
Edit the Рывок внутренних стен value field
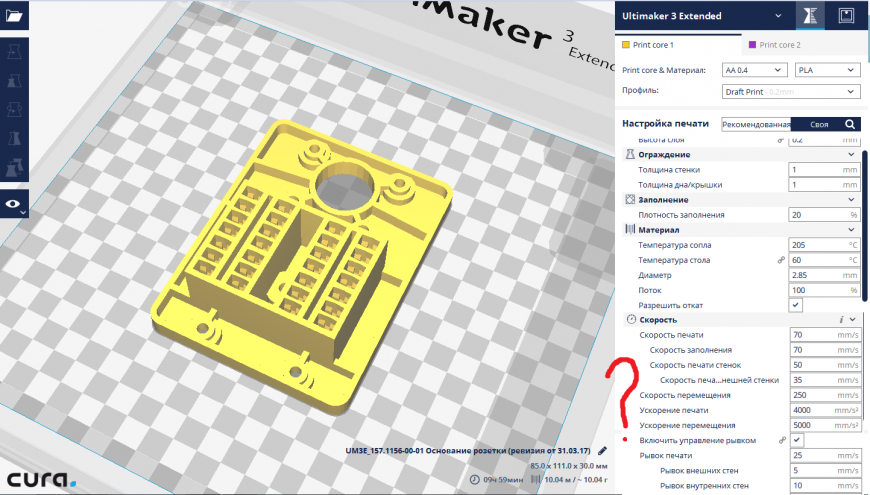click(x=826, y=485)
